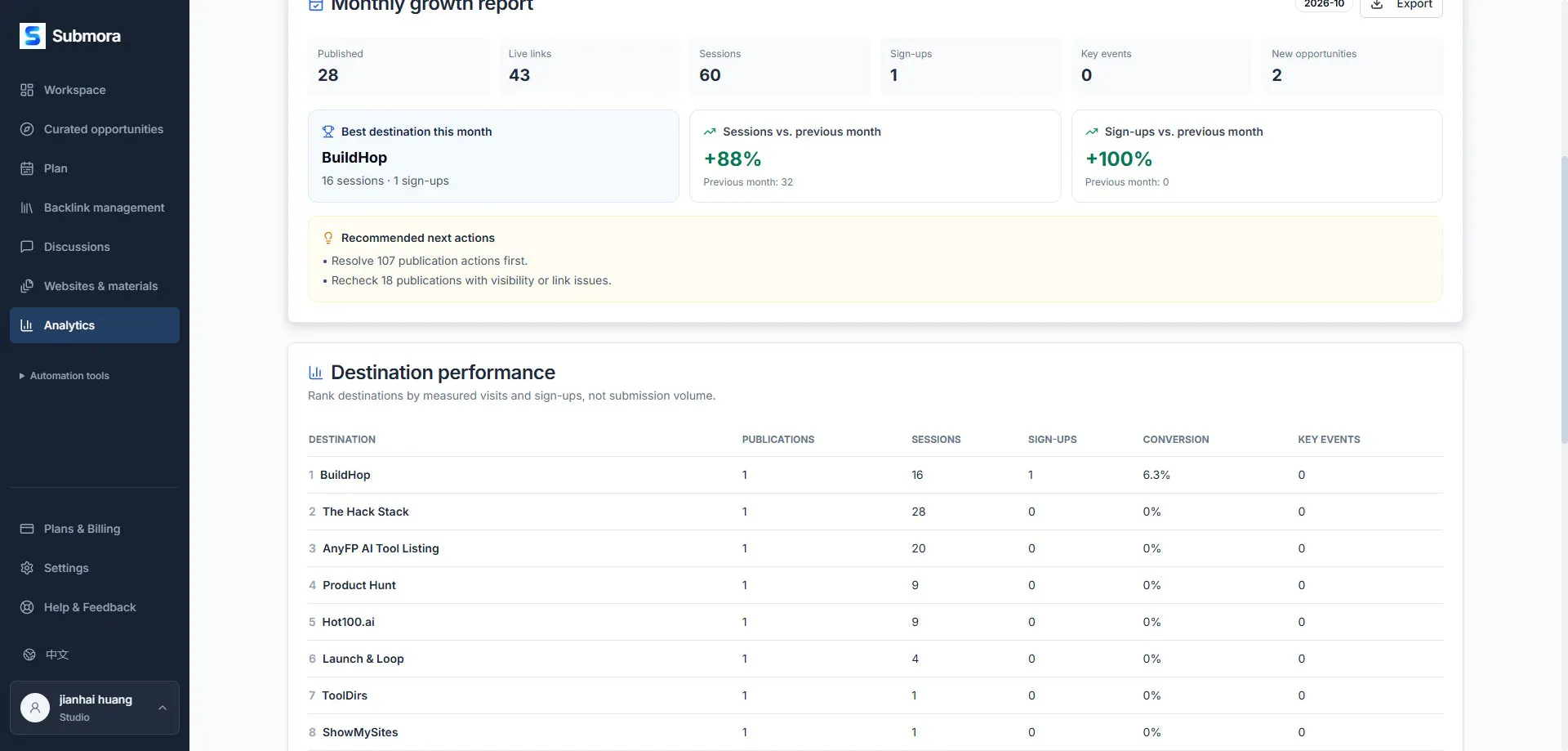
Task: Click the Recommended next actions lightbulb icon
Action: [328, 238]
